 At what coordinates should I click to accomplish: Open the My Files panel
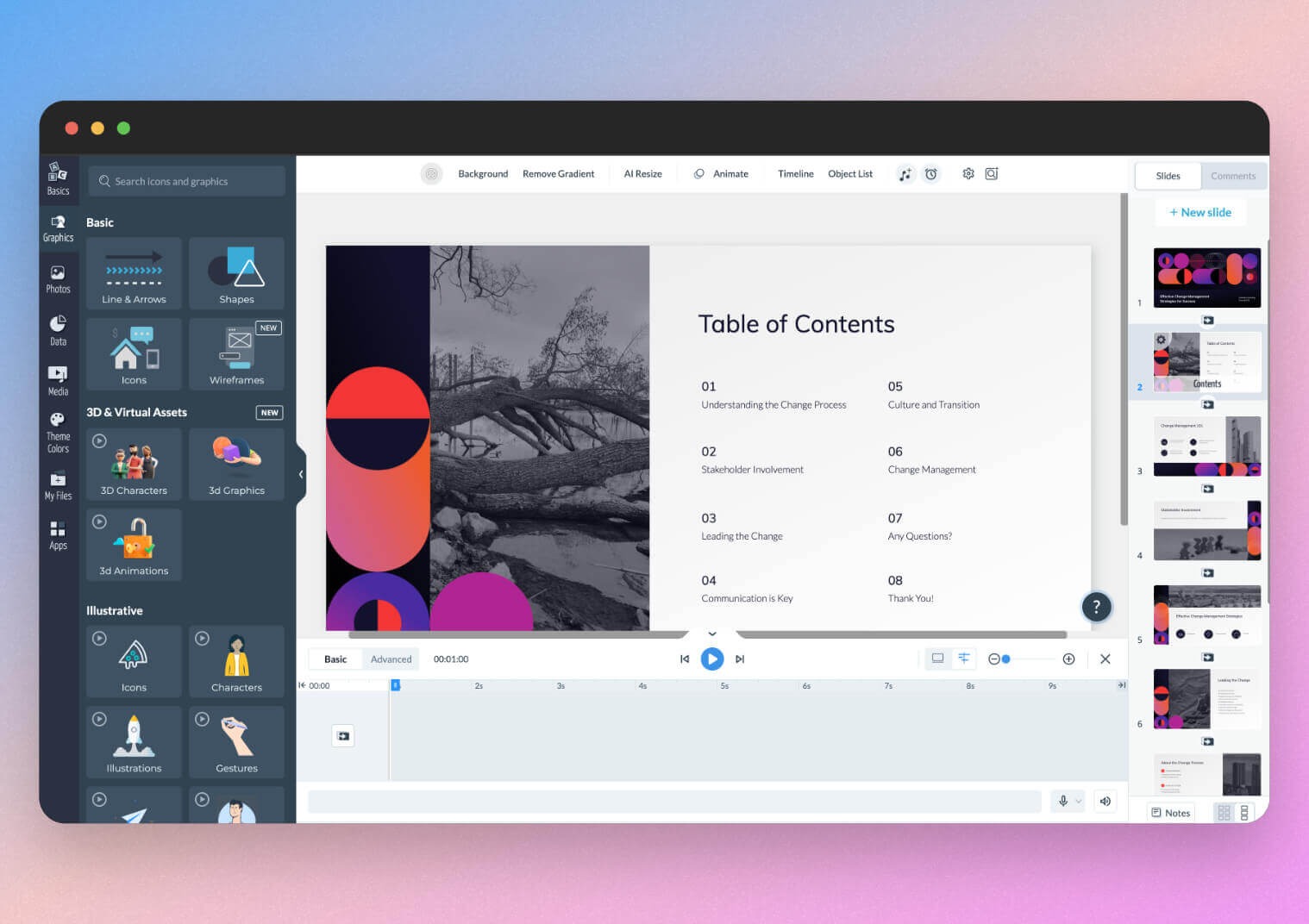(x=58, y=485)
